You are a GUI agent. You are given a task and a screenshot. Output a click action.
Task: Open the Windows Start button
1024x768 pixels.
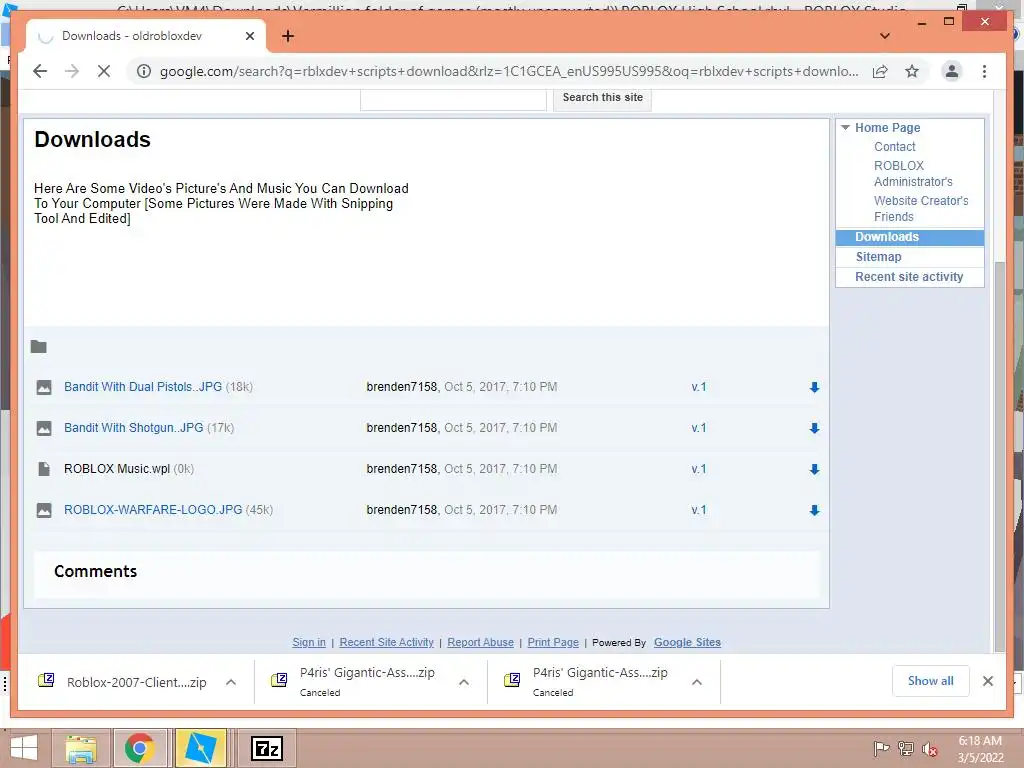[x=24, y=748]
